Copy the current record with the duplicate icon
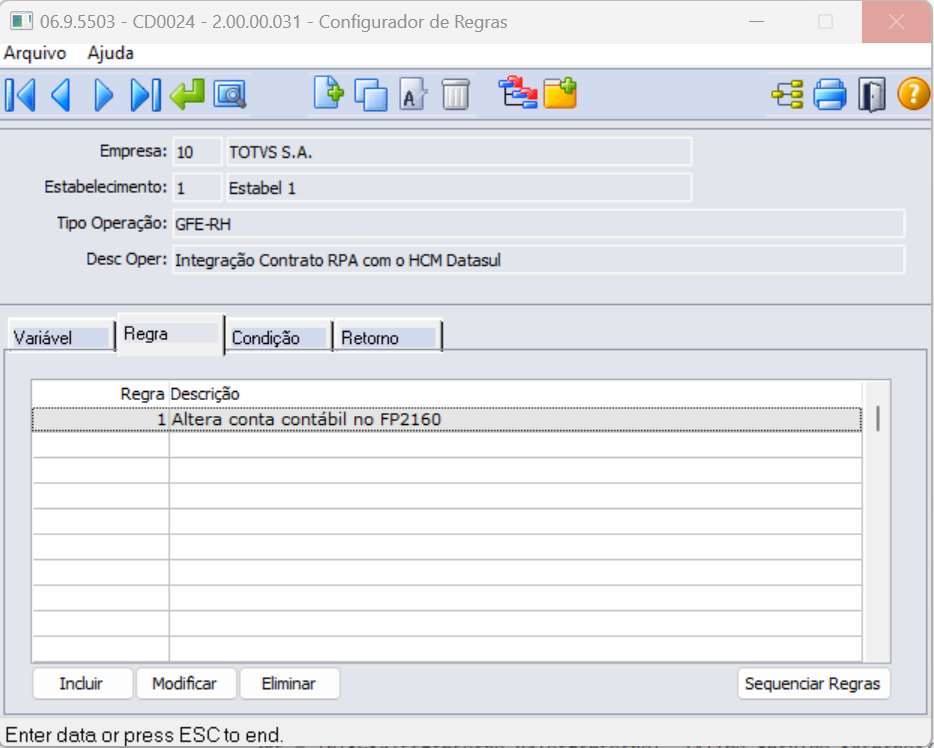Viewport: 934px width, 748px height. tap(371, 95)
